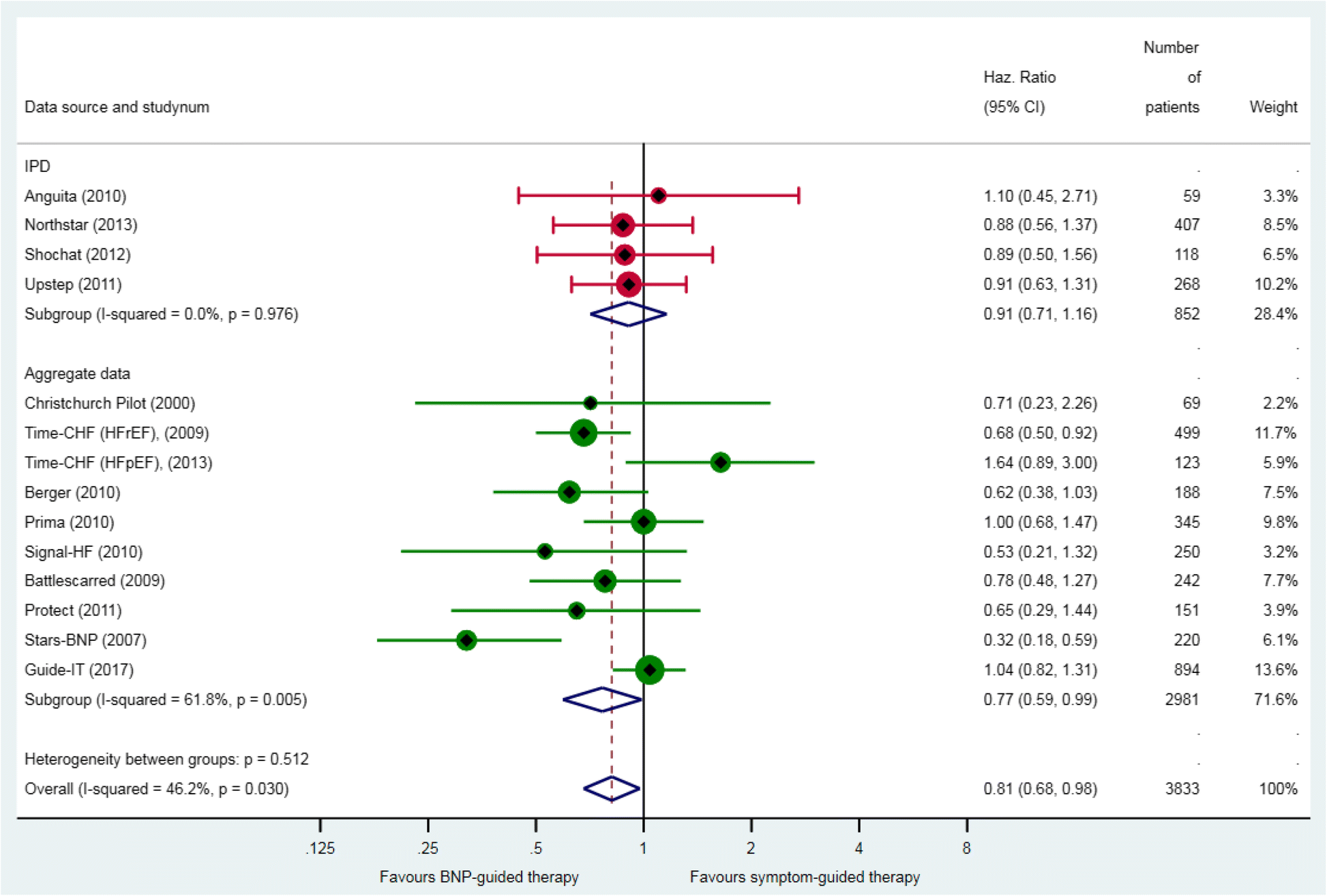Select the 'Upstep (2011)' study label
This screenshot has height=896, width=1327.
pos(73,284)
